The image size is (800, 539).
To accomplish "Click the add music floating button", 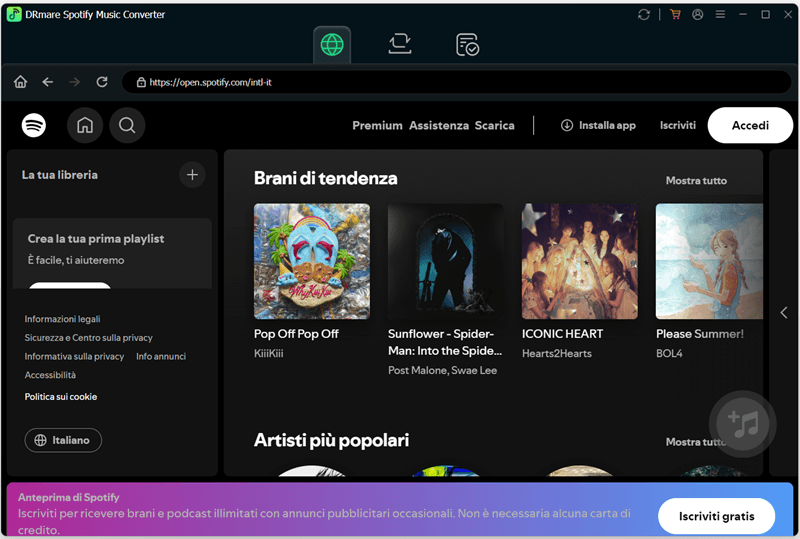I will 742,424.
